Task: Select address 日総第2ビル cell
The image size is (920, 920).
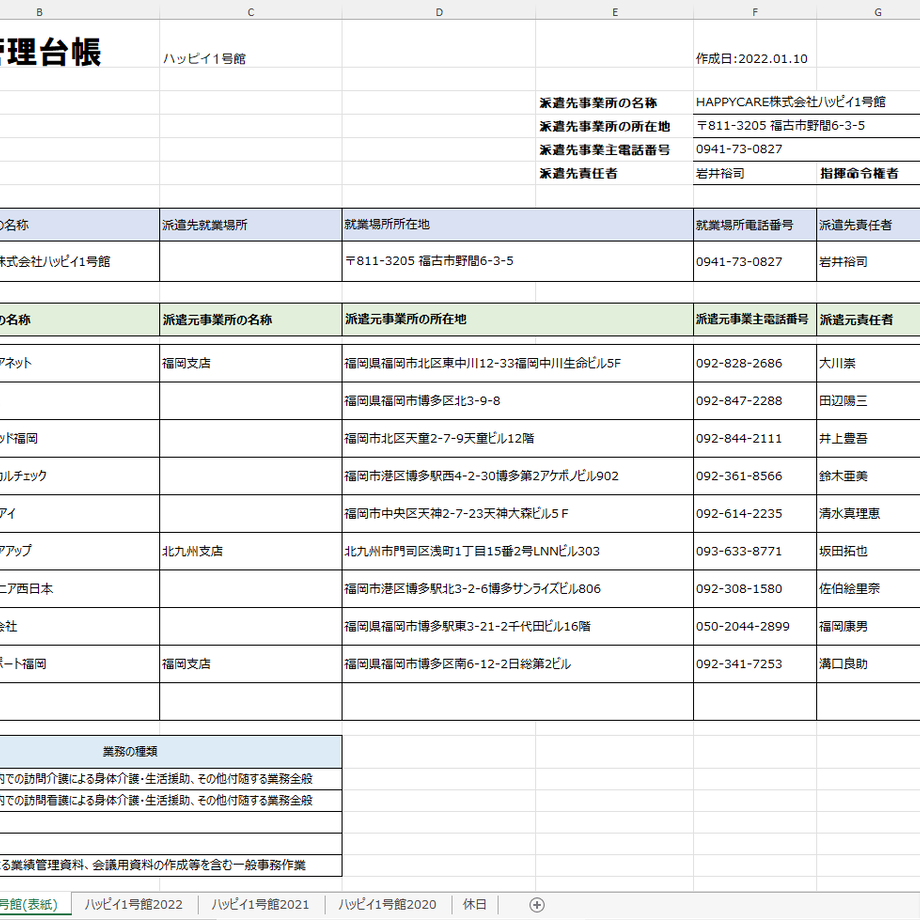Action: point(518,664)
